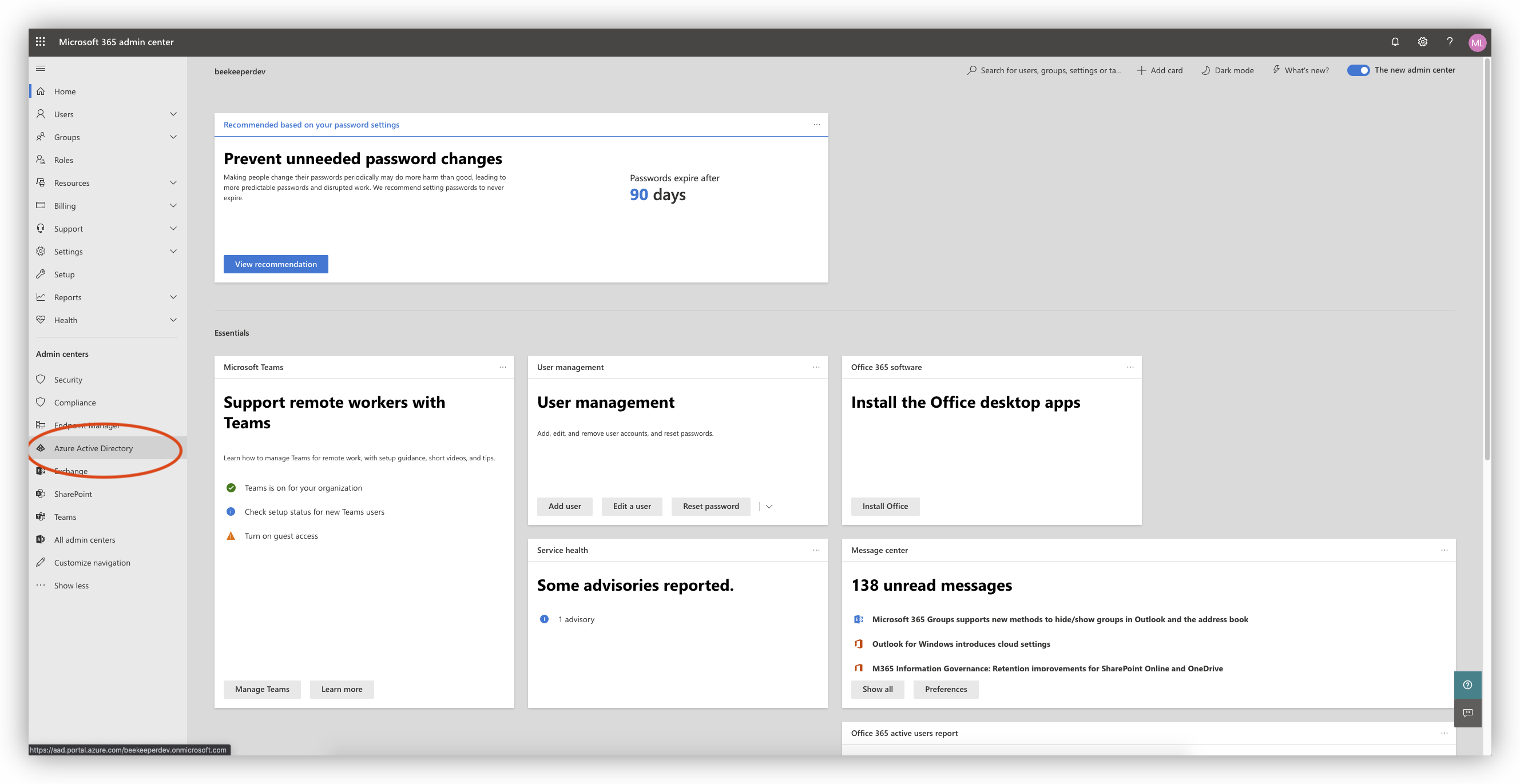1520x784 pixels.
Task: Open notifications bell icon
Action: [x=1395, y=41]
